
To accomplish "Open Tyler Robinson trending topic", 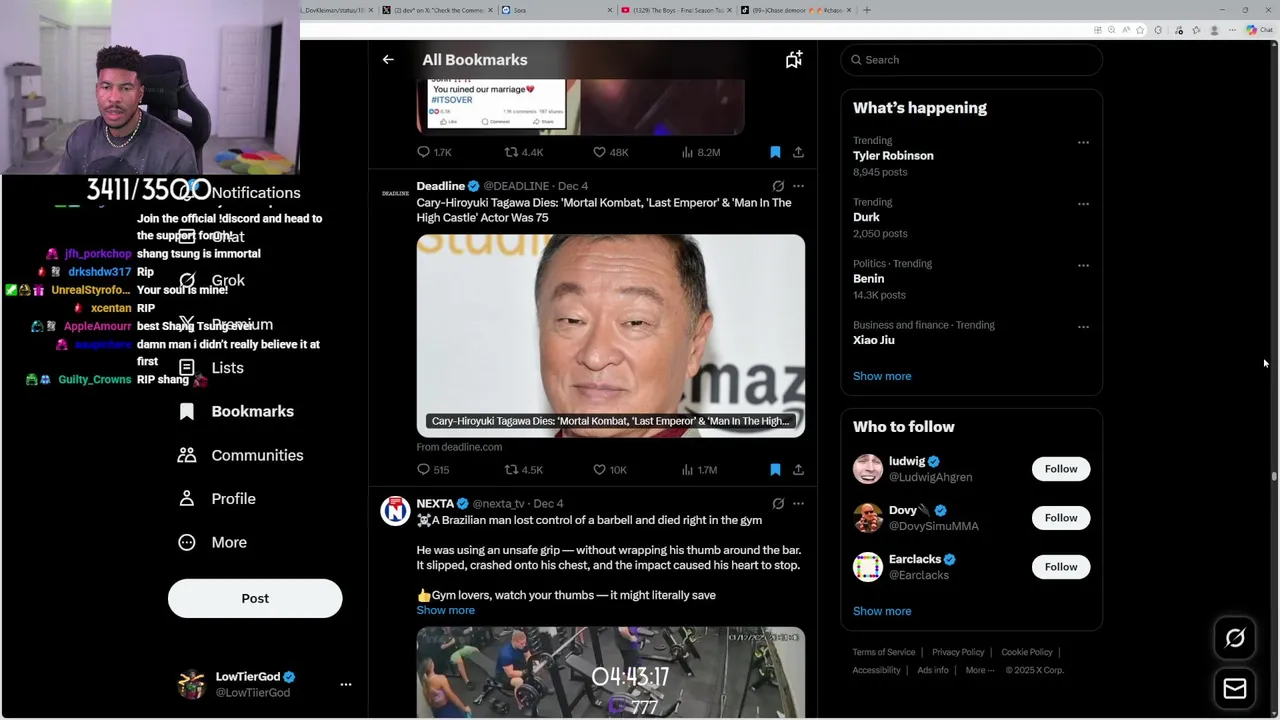I will pos(893,156).
